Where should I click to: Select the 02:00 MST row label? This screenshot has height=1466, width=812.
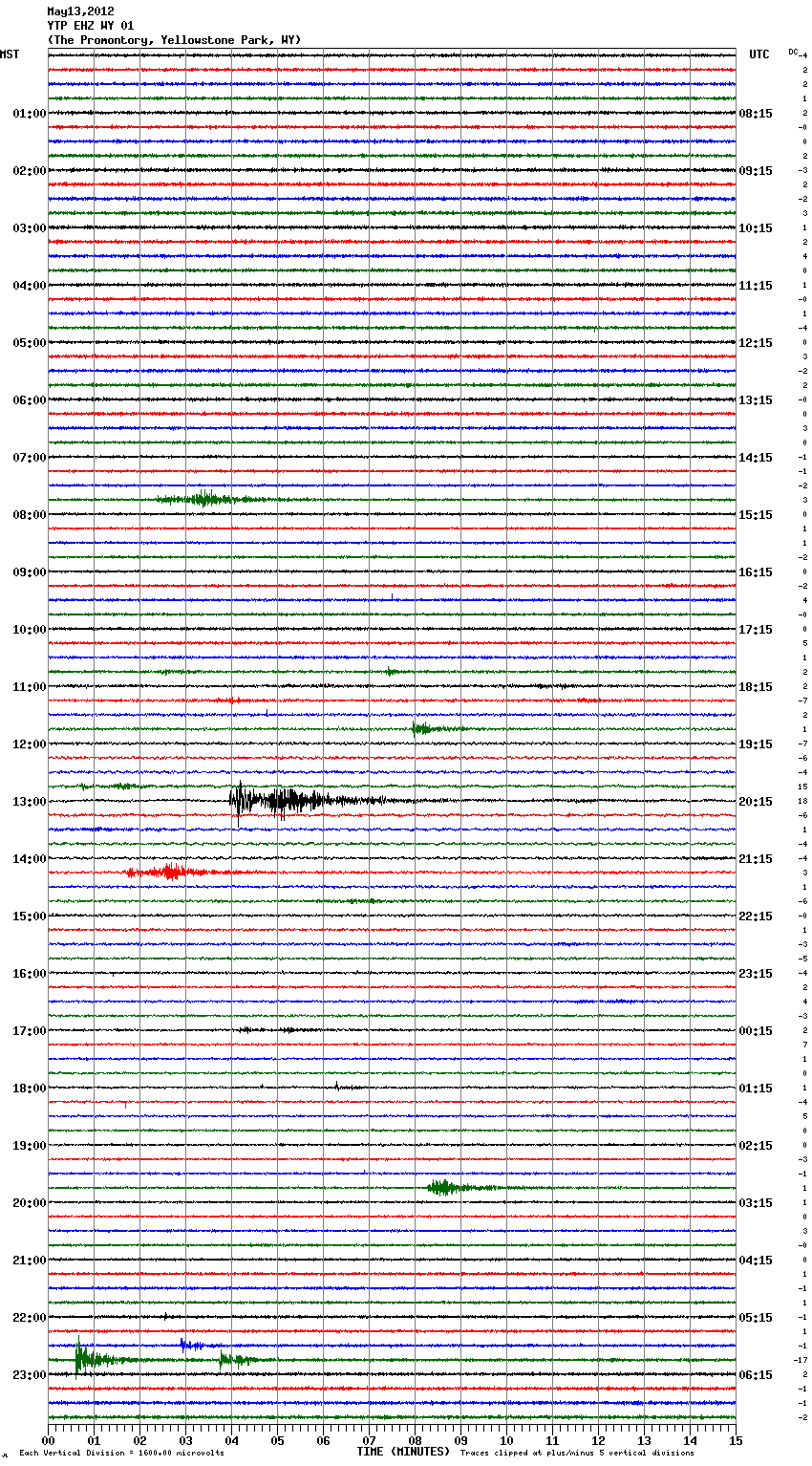30,171
